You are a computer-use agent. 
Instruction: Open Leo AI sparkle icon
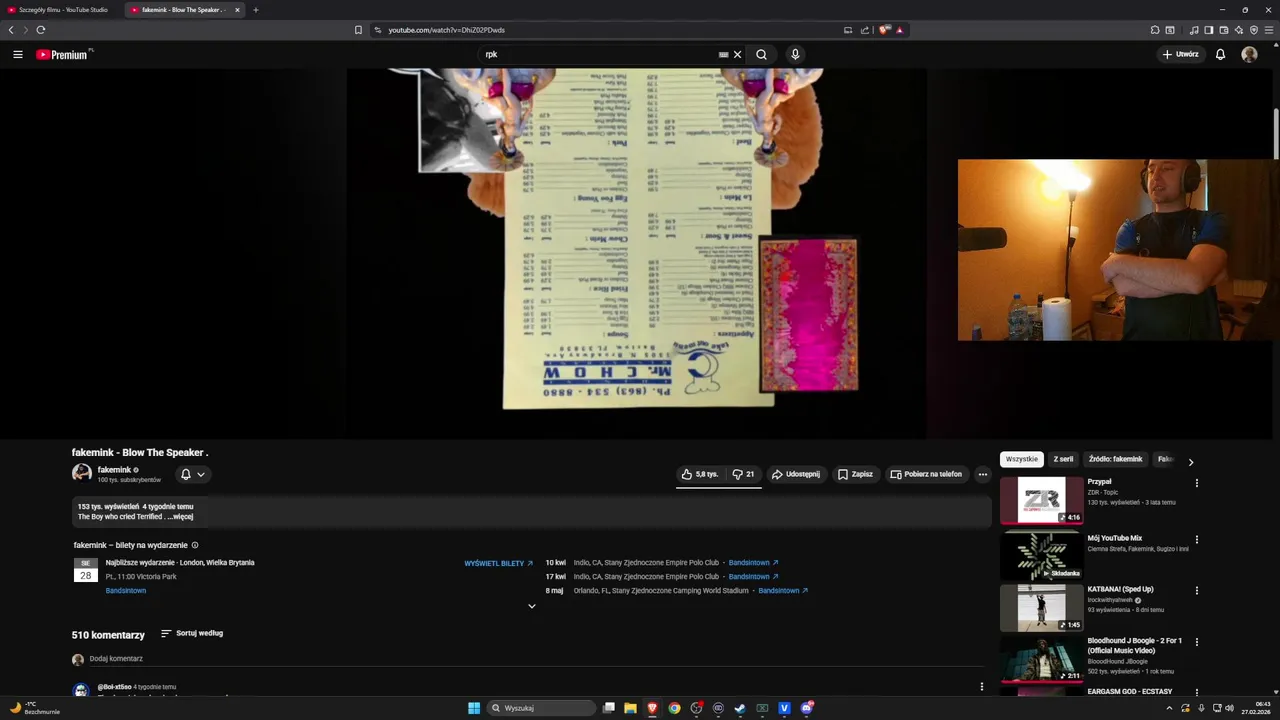(1238, 30)
